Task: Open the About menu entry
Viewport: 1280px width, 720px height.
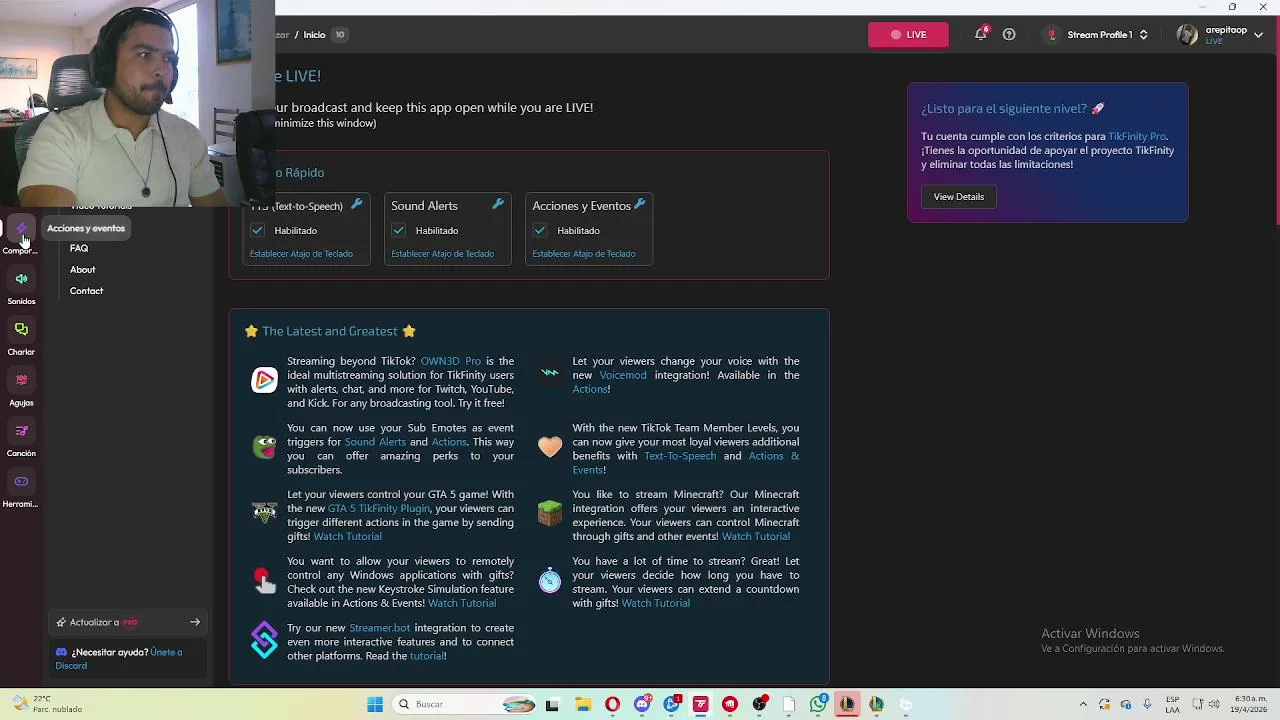Action: pyautogui.click(x=83, y=269)
